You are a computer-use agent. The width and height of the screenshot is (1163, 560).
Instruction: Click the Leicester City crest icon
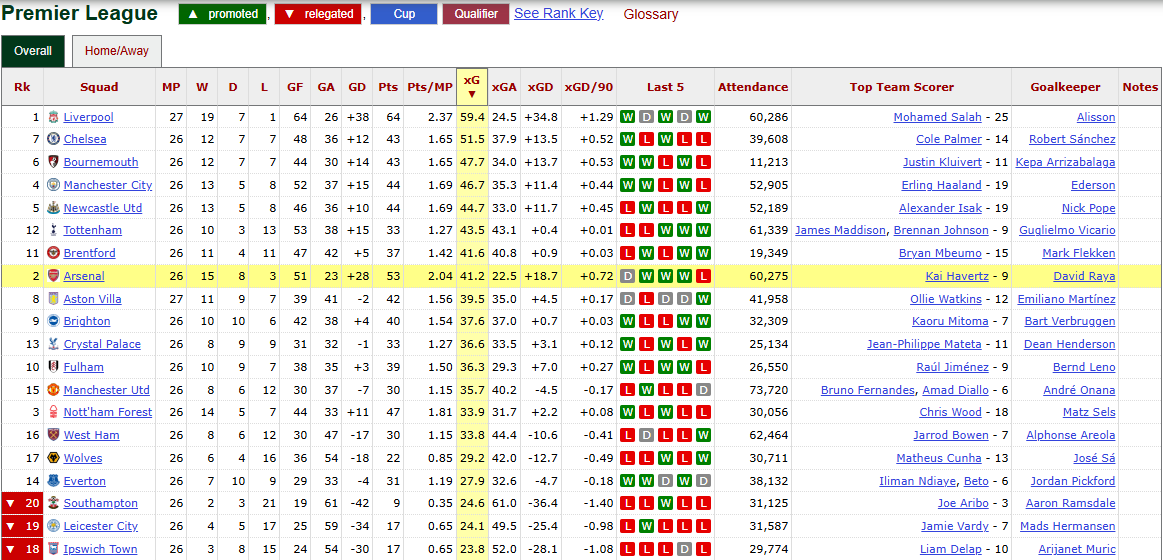tap(53, 527)
